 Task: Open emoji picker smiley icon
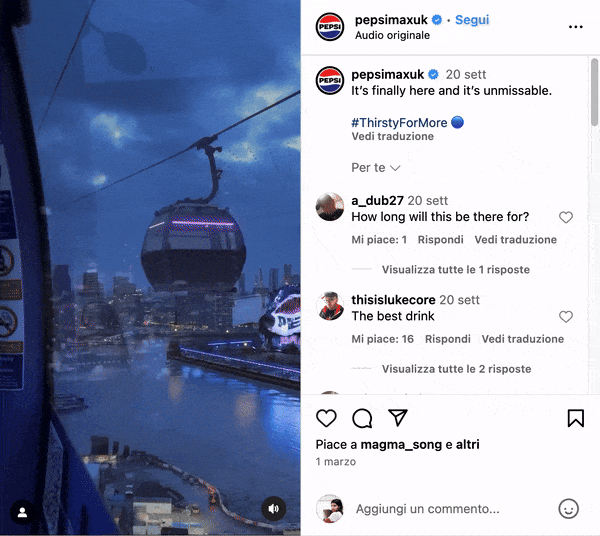(569, 508)
